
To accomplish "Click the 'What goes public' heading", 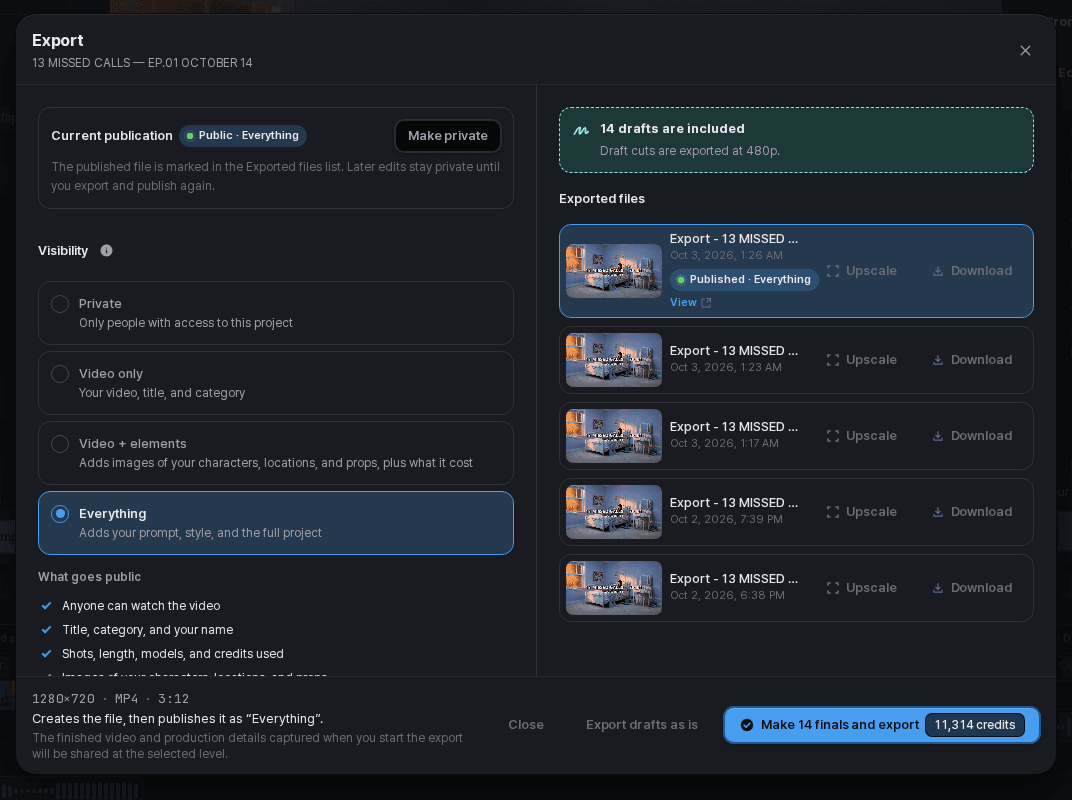I will [x=90, y=576].
